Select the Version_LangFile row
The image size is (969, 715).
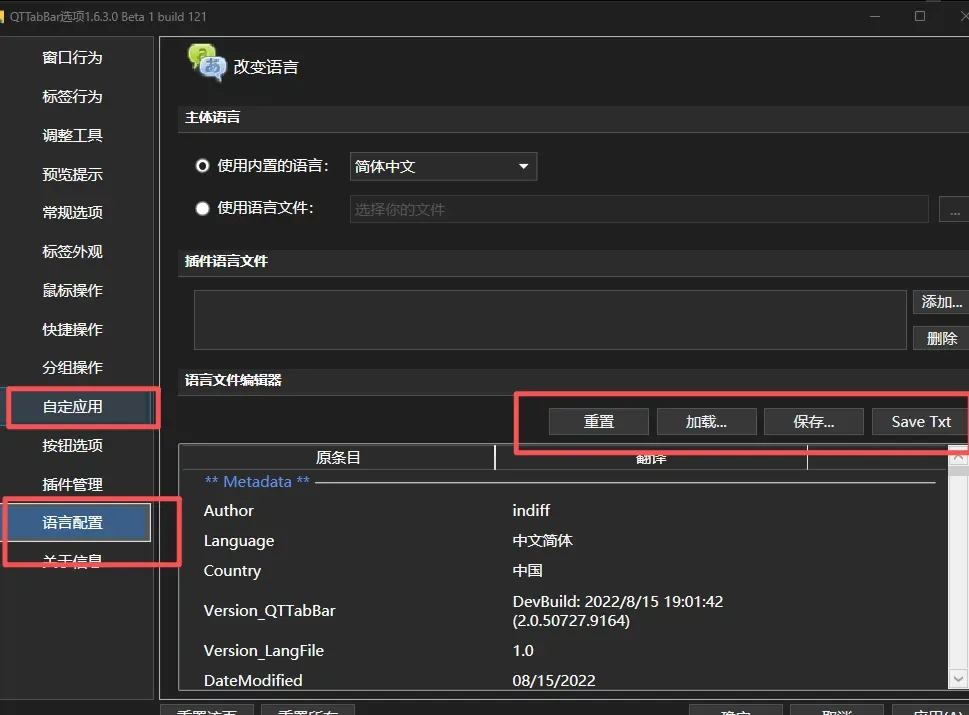click(264, 651)
